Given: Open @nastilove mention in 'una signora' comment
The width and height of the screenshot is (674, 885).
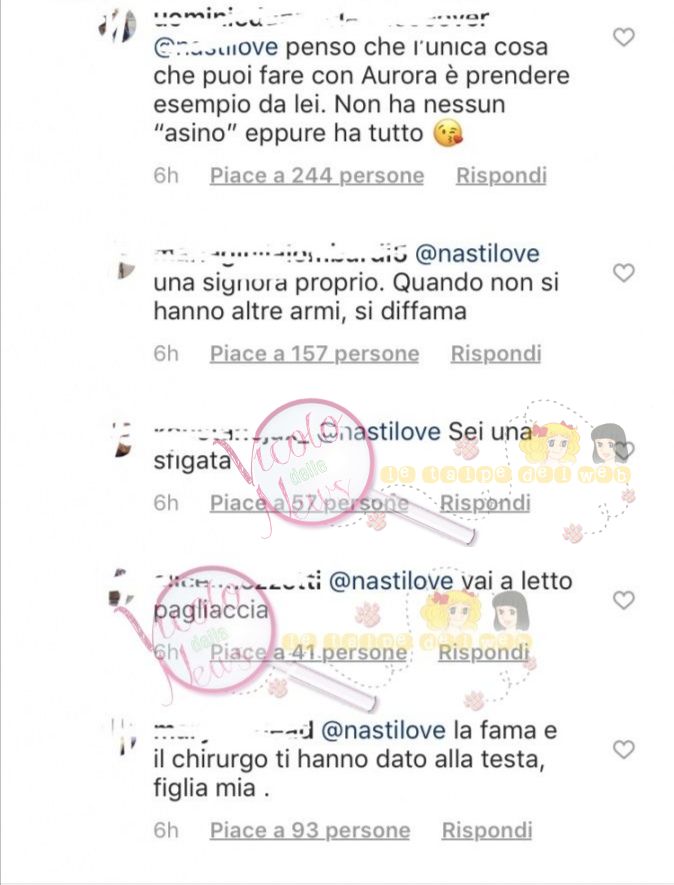Looking at the screenshot, I should point(477,253).
